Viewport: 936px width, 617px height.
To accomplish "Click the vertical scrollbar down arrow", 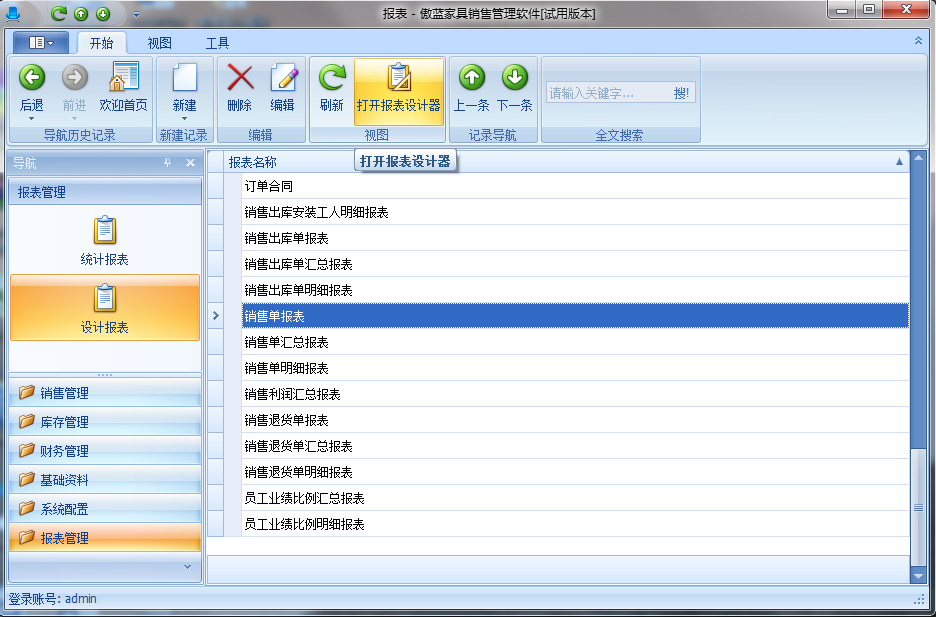I will (918, 575).
